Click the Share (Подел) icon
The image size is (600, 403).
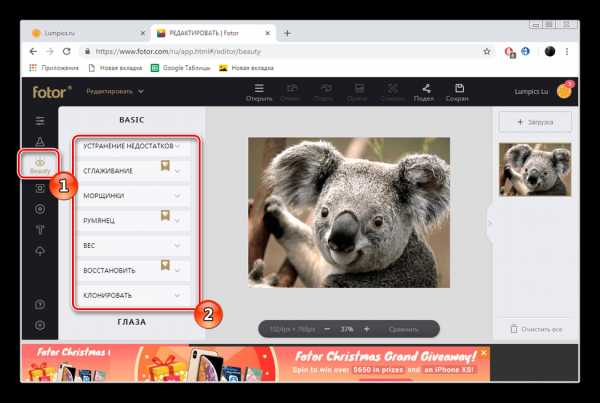point(425,92)
